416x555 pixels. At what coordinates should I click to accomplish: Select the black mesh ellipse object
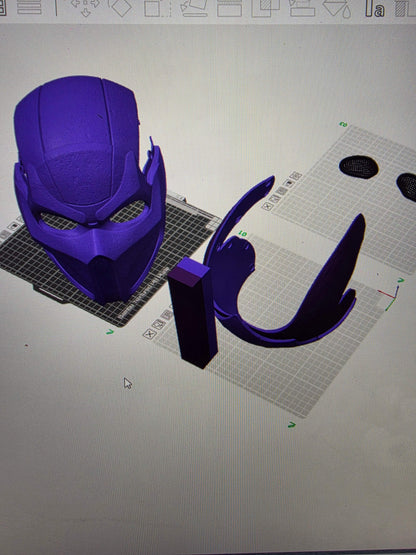359,167
